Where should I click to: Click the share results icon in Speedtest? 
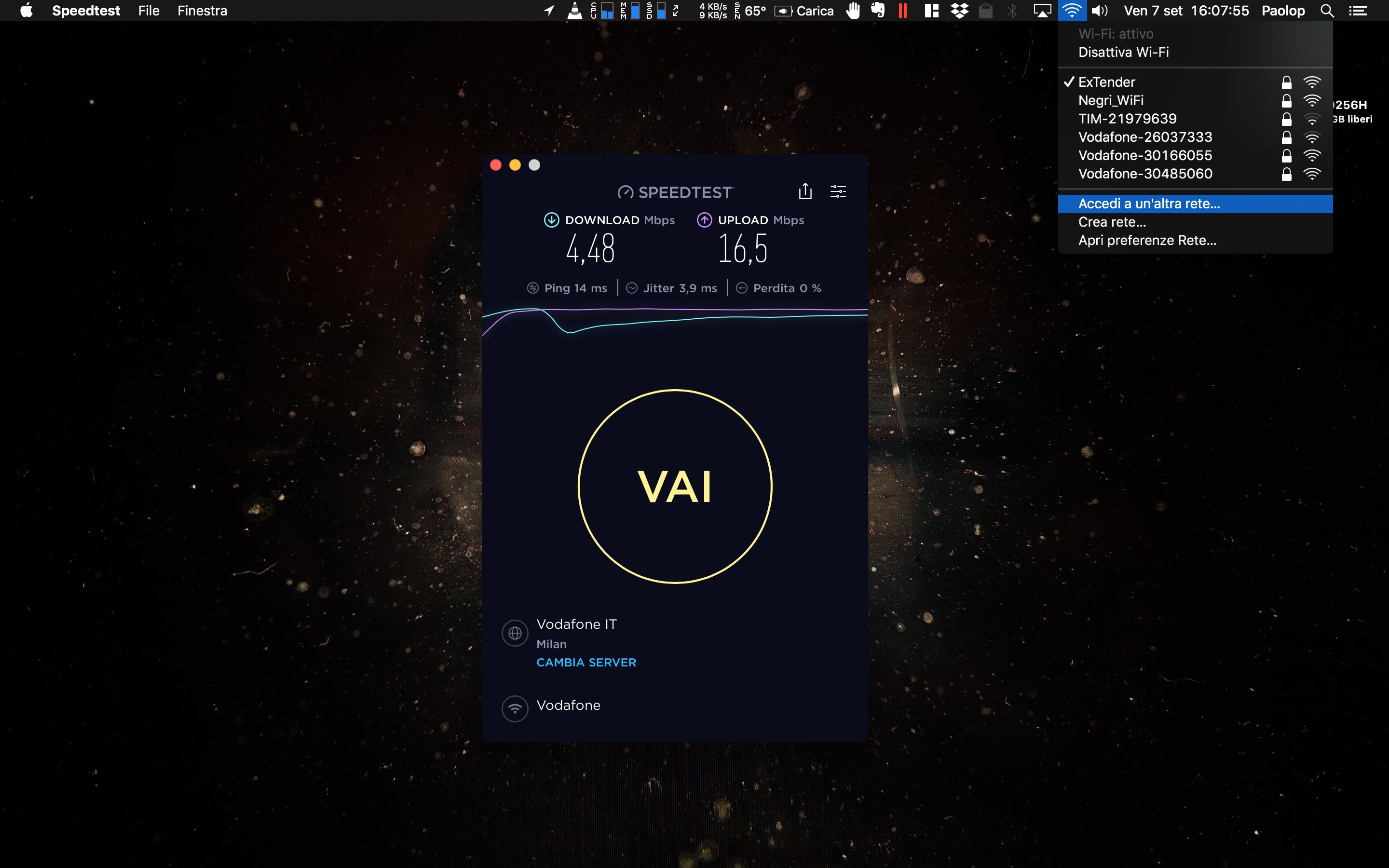click(805, 191)
